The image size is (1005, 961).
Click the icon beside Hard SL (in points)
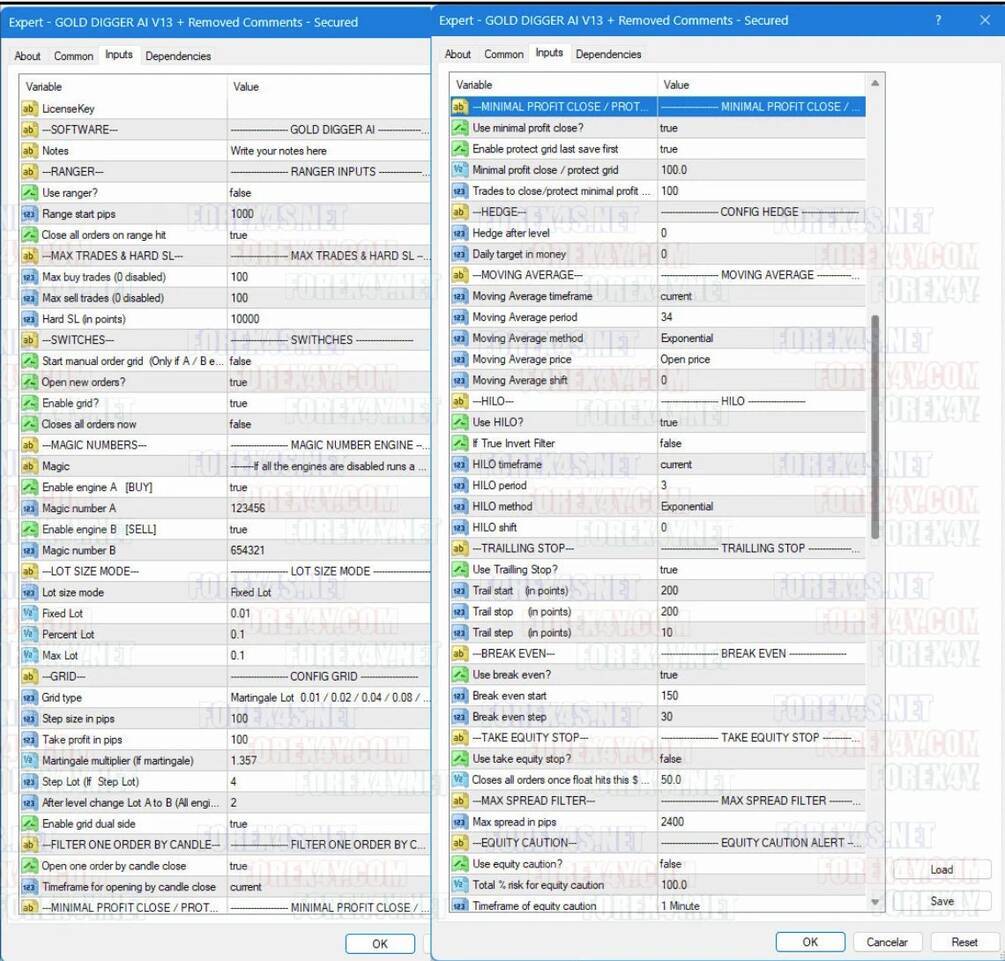[29, 319]
